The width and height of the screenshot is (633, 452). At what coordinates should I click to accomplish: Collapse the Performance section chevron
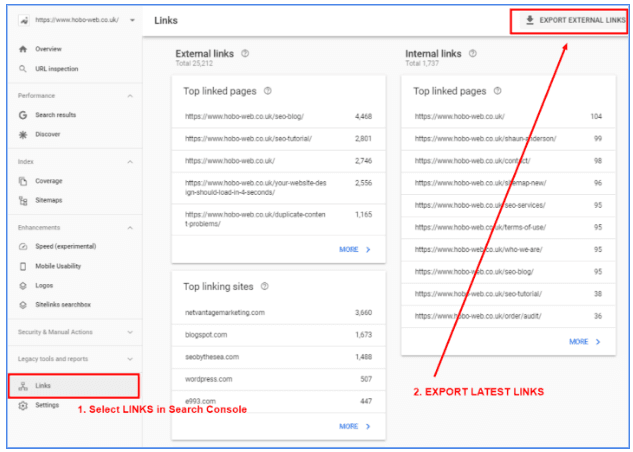click(130, 96)
